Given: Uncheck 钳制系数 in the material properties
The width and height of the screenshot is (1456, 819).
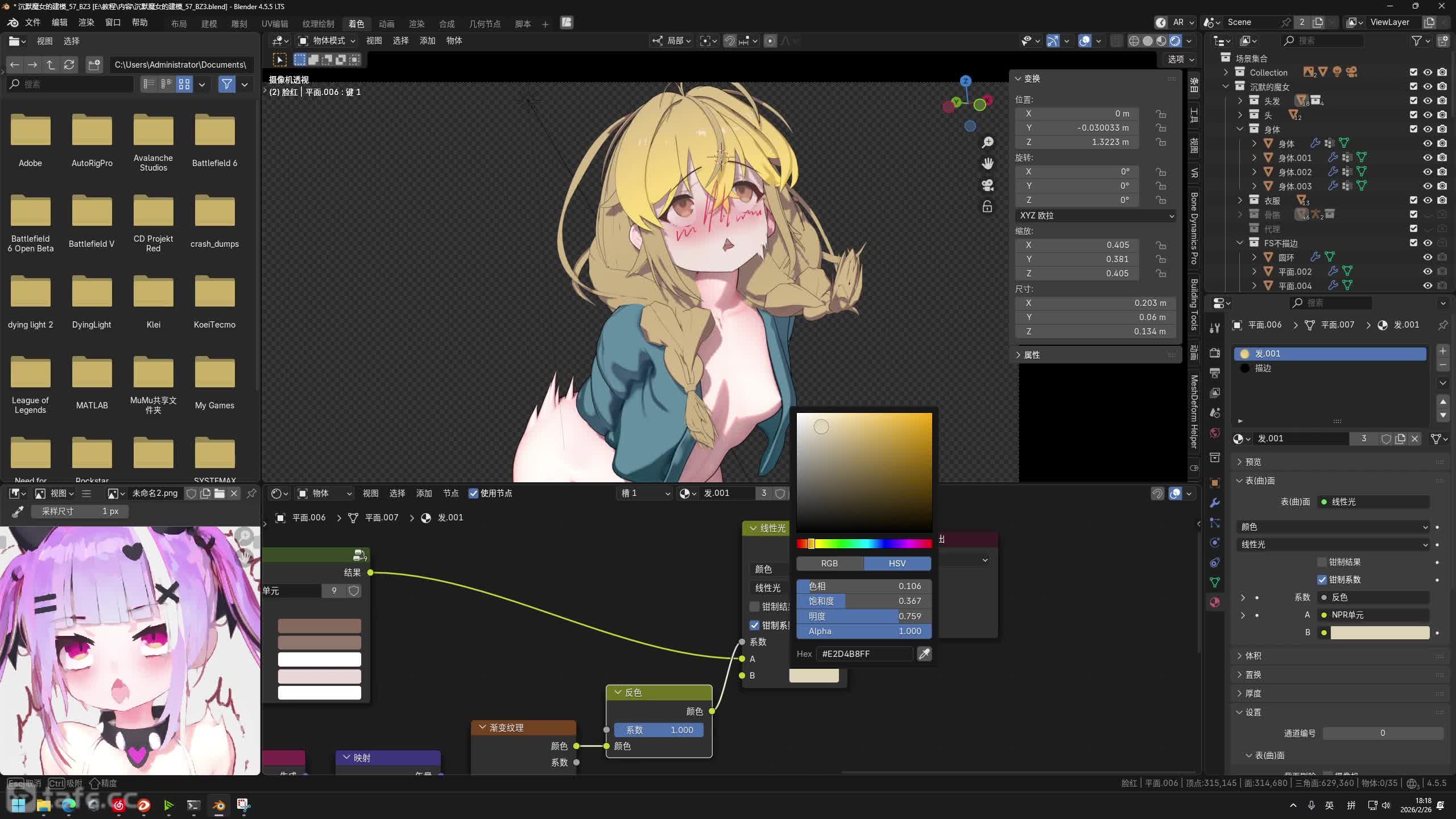Looking at the screenshot, I should click(1322, 580).
